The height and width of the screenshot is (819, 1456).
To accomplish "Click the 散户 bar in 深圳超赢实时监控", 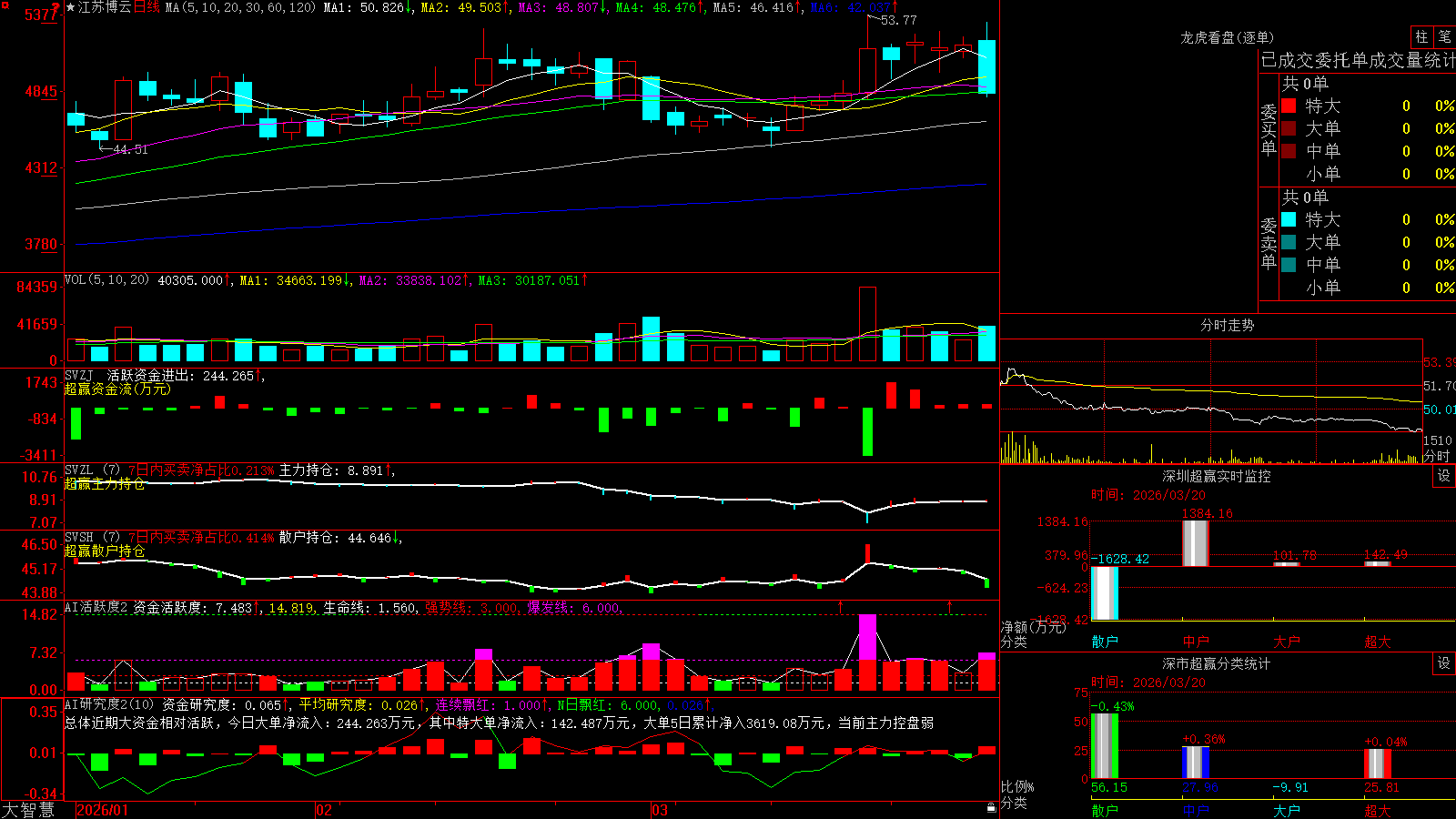I will click(x=1105, y=593).
